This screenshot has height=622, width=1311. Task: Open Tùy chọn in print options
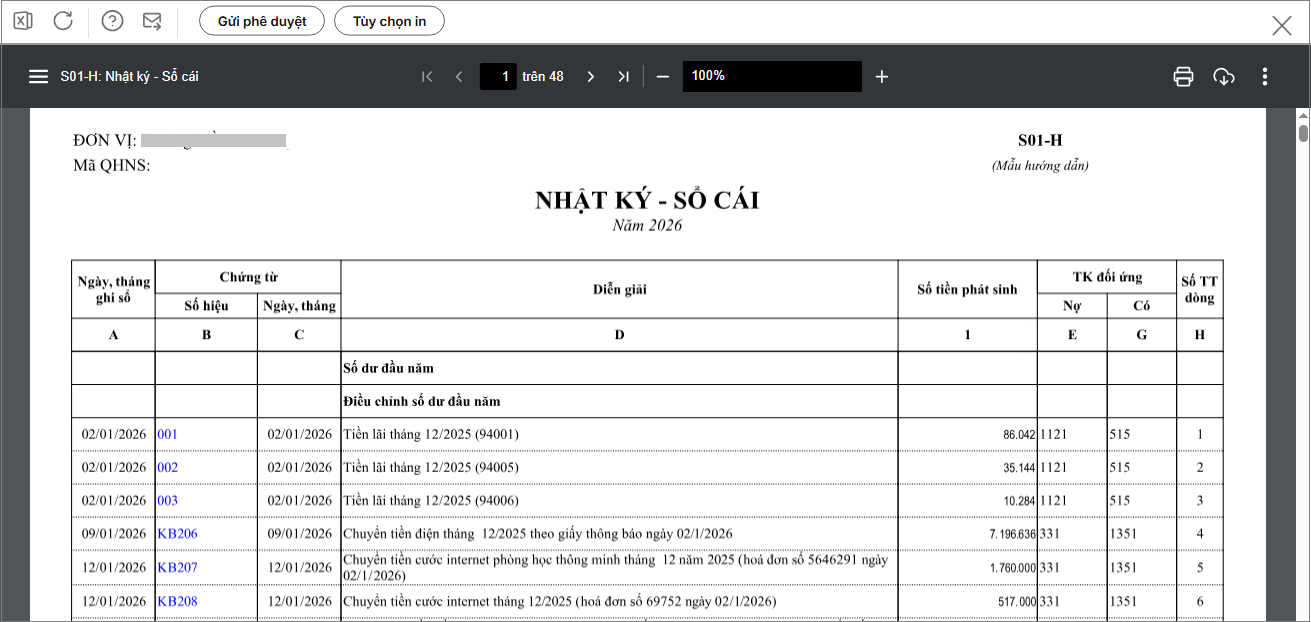(389, 21)
